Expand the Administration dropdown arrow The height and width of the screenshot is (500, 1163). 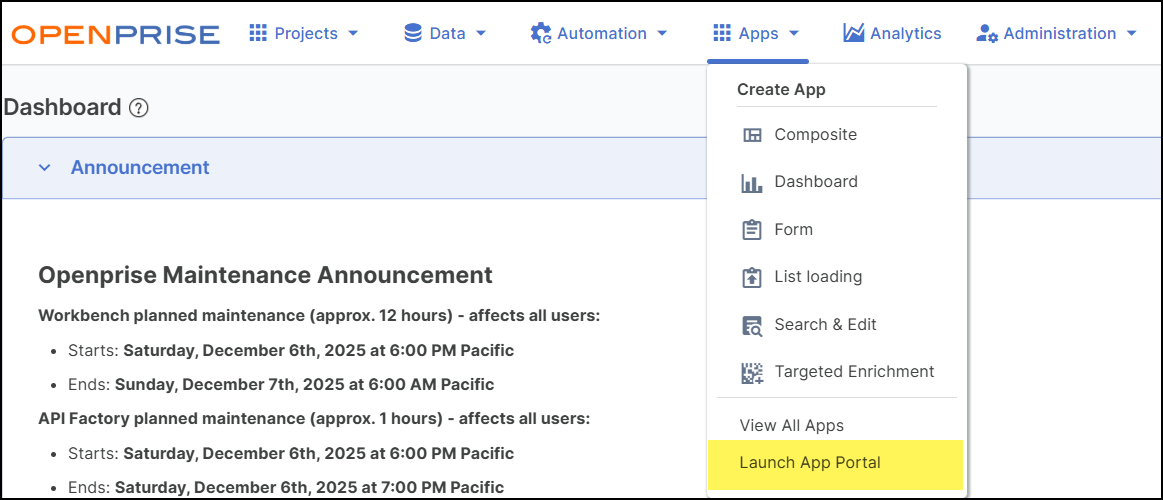[x=1131, y=33]
